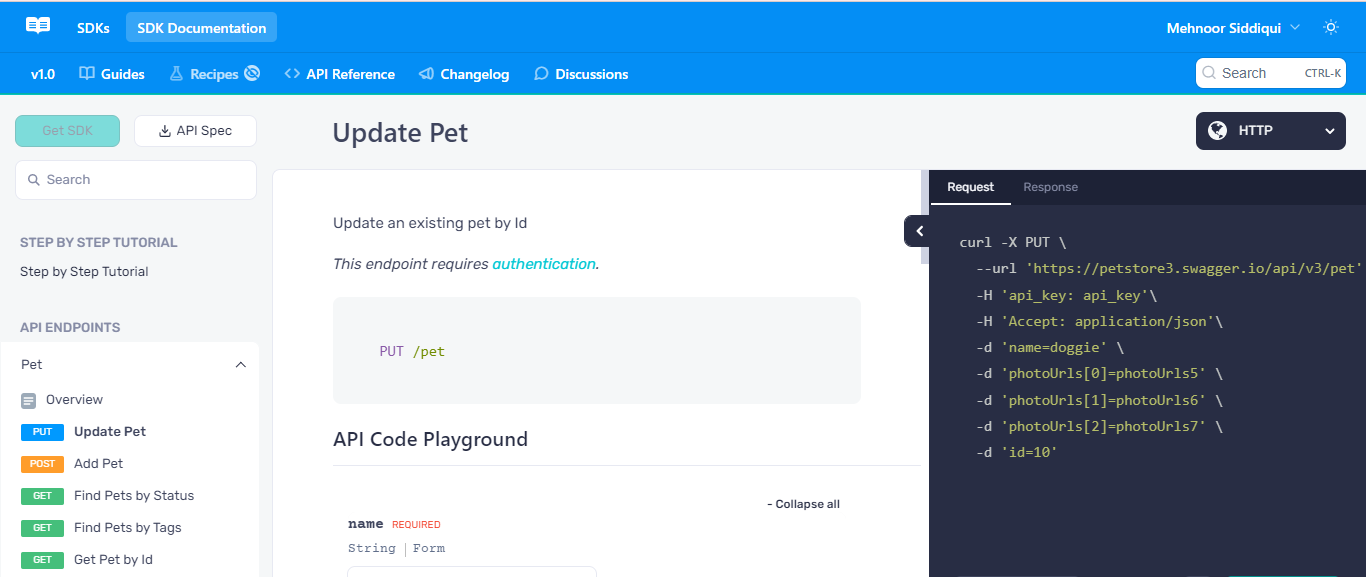This screenshot has width=1366, height=577.
Task: Click the PUT badge beside Update Pet
Action: point(42,432)
